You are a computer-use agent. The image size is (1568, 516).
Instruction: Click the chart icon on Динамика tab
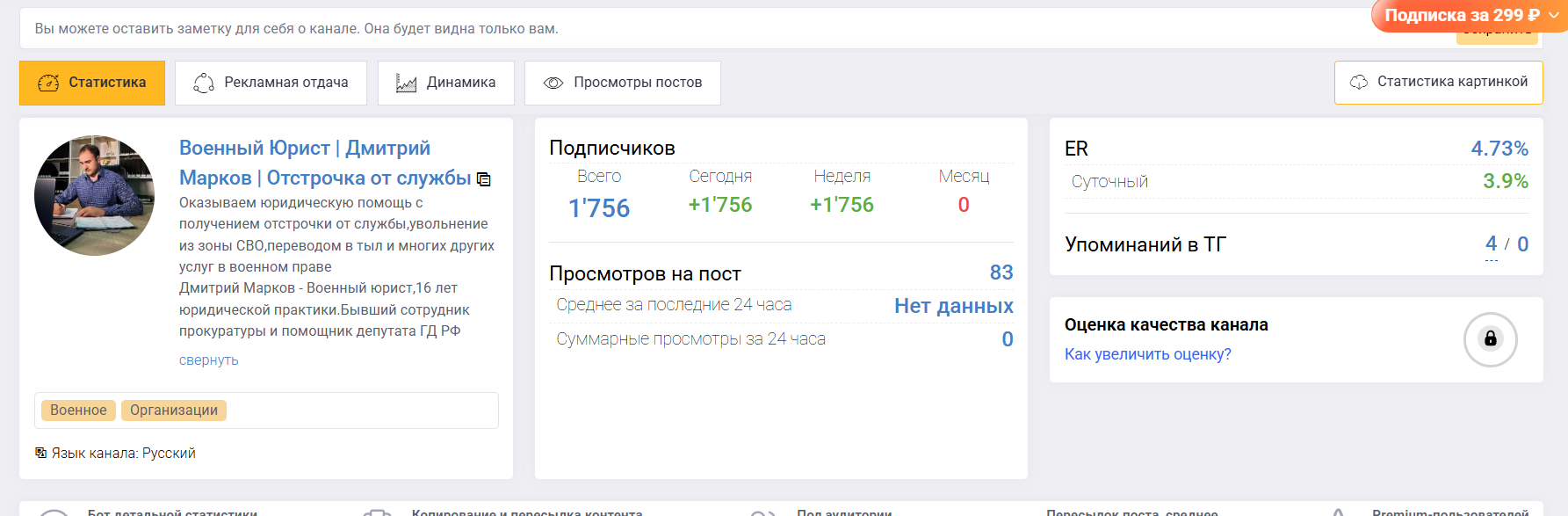click(x=406, y=83)
